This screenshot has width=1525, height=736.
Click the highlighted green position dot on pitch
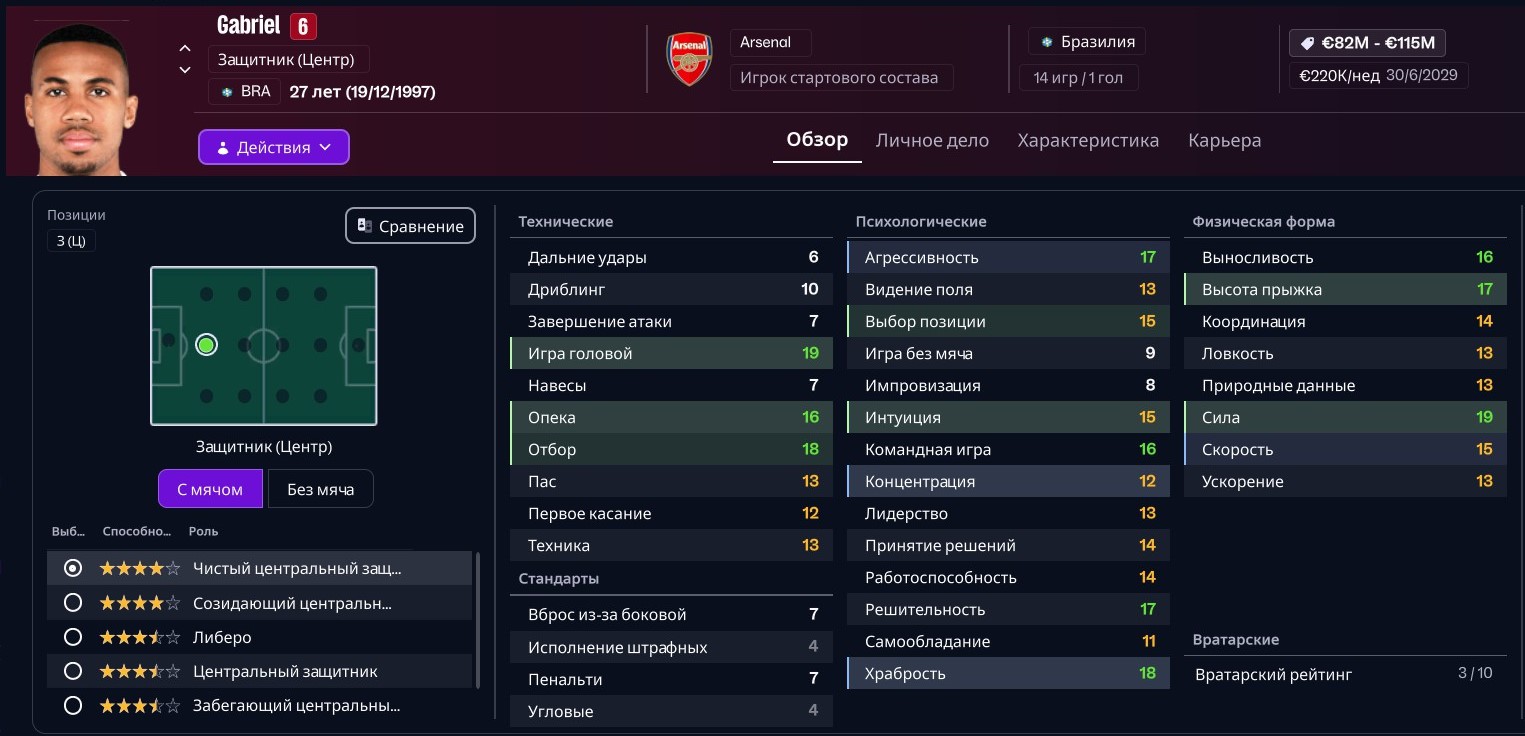coord(207,345)
